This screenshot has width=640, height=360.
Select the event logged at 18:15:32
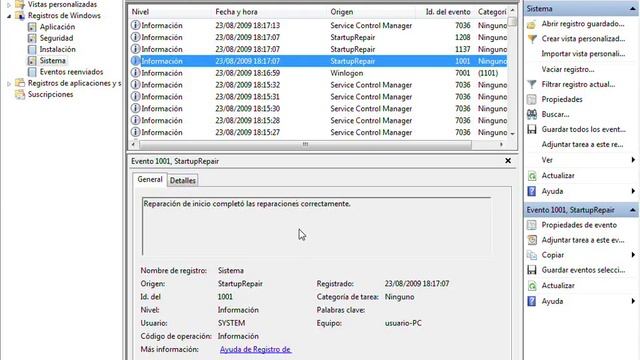pyautogui.click(x=318, y=85)
